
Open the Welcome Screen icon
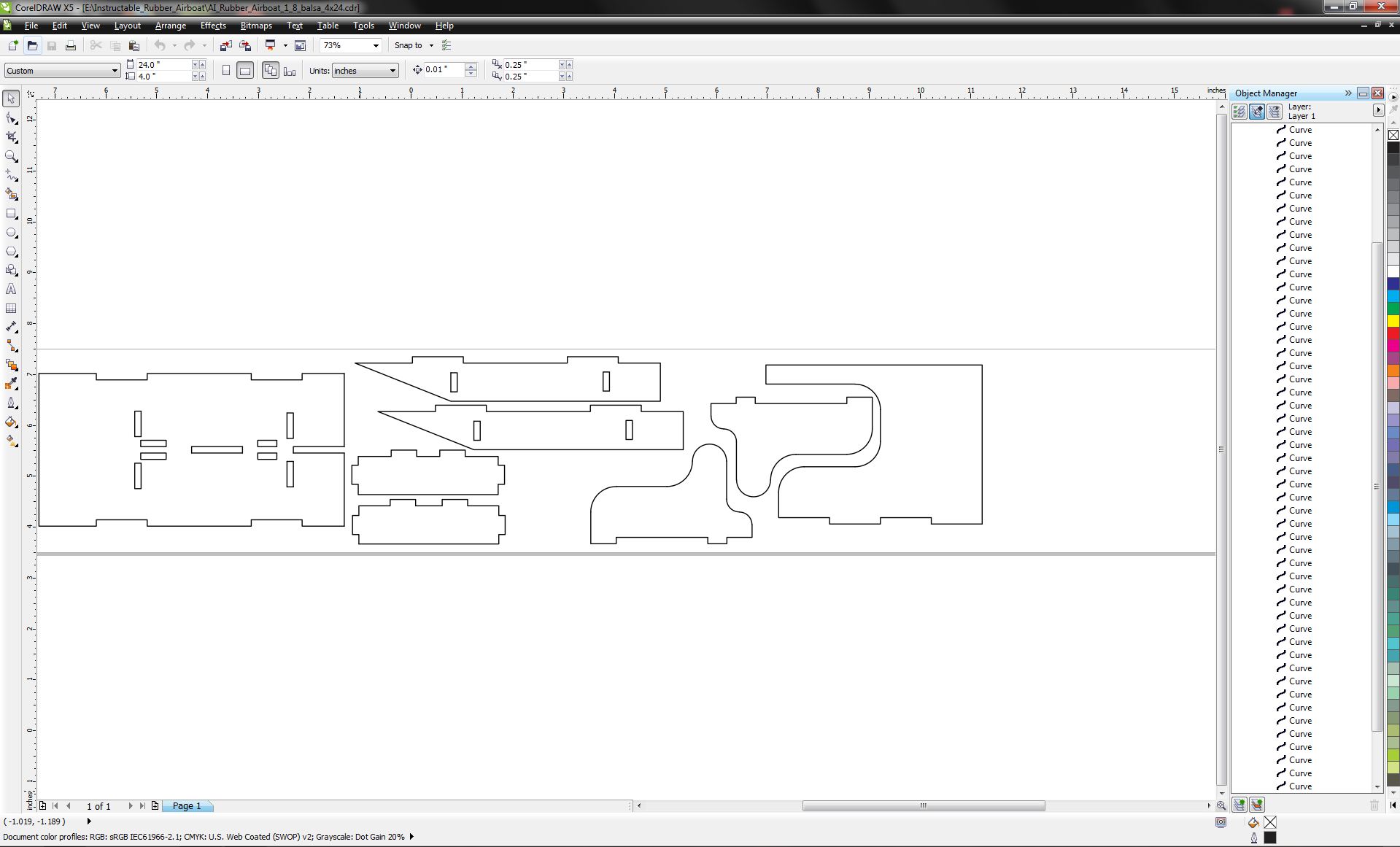click(300, 45)
